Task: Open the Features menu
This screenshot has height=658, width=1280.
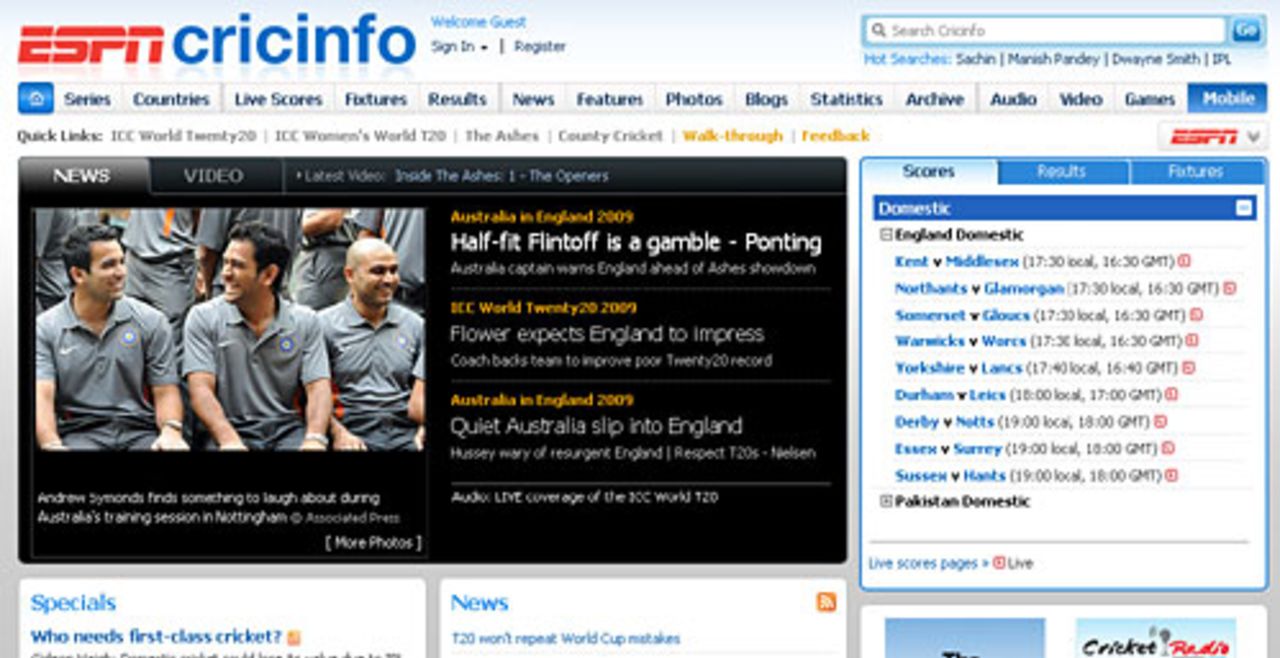Action: pos(610,99)
